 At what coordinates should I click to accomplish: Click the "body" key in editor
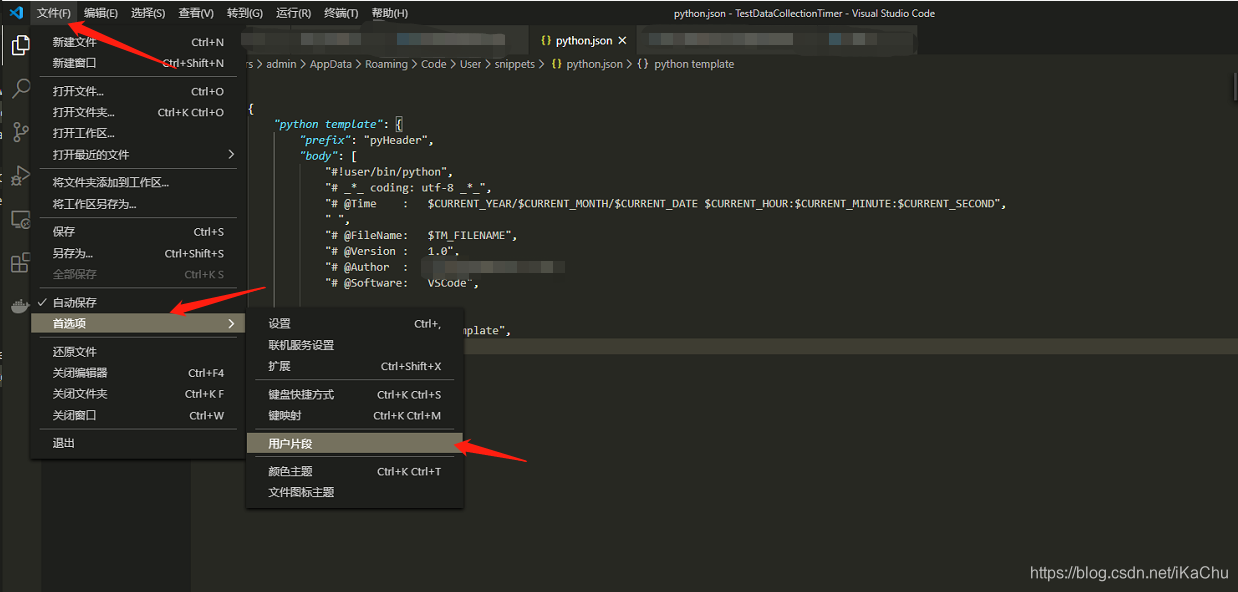(x=317, y=156)
